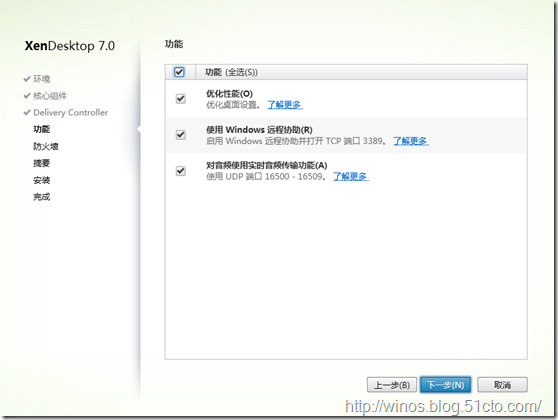
Task: Click the 优化桌面设置 description text
Action: click(233, 105)
